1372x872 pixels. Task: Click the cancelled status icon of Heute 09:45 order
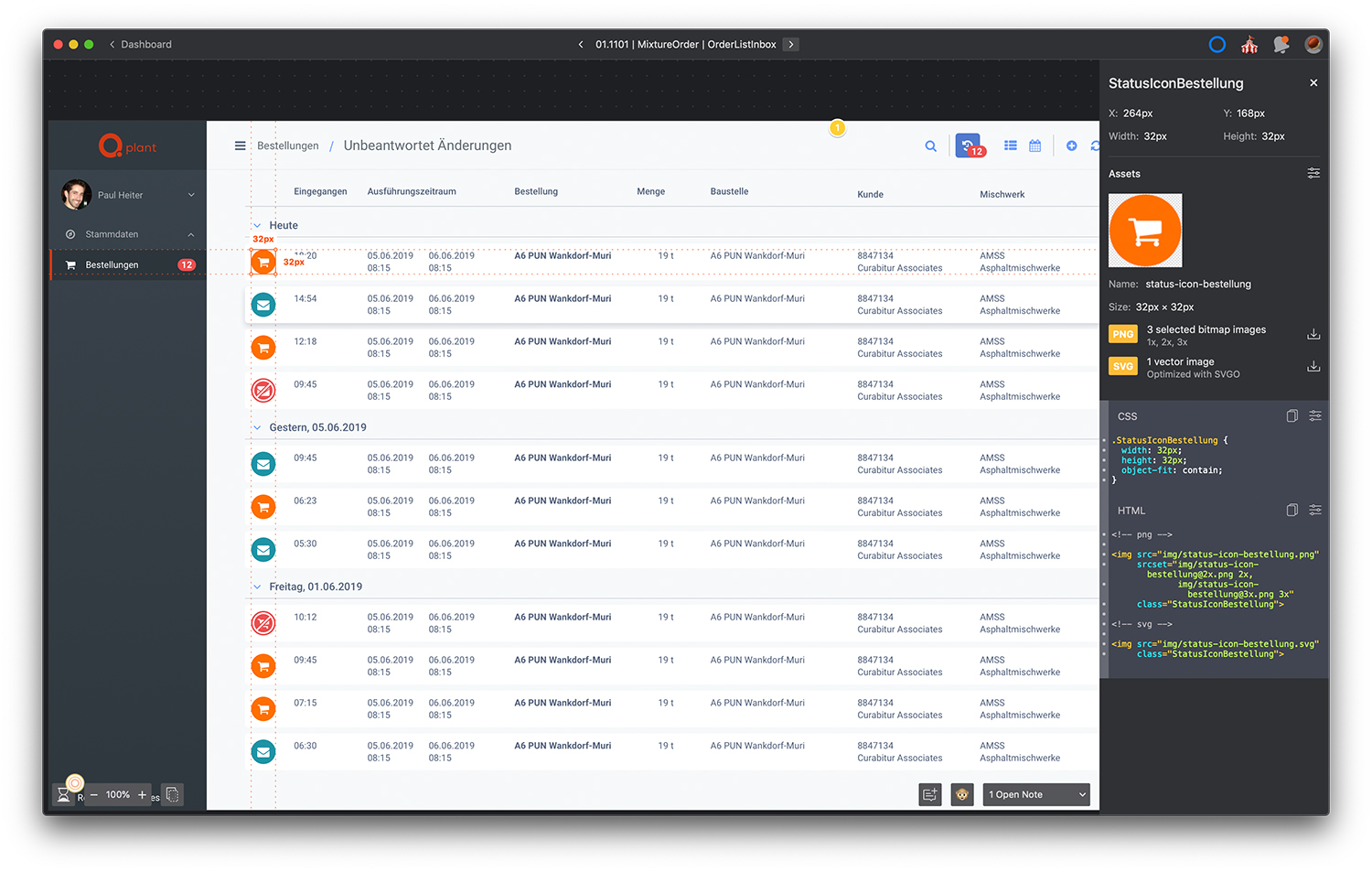tap(263, 391)
